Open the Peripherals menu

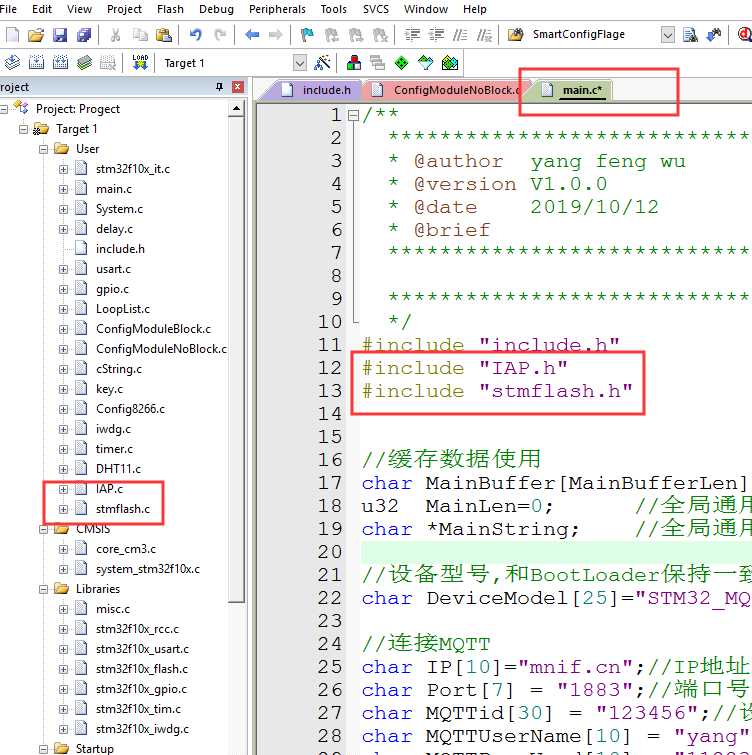tap(277, 9)
